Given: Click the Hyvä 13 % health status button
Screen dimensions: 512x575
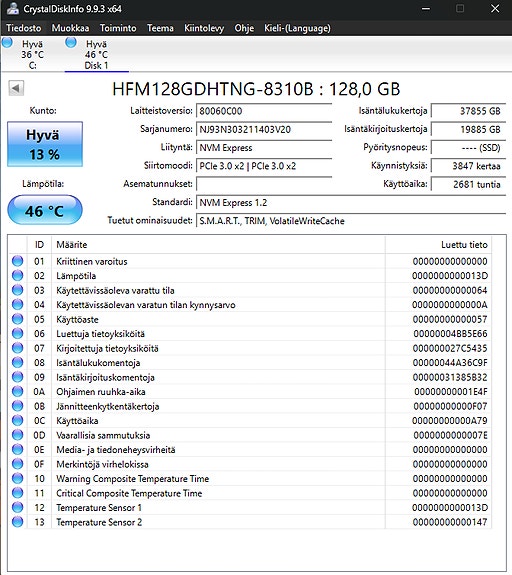Looking at the screenshot, I should (45, 144).
